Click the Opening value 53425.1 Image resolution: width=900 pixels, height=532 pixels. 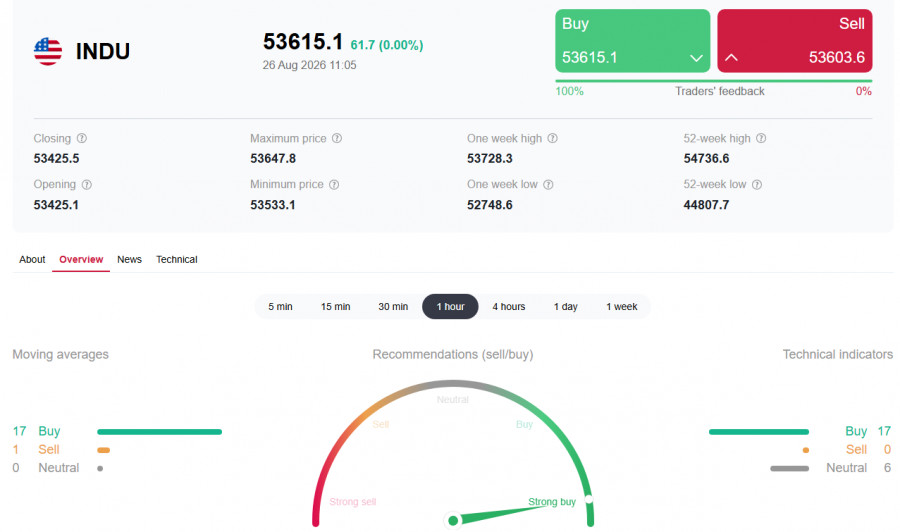56,205
